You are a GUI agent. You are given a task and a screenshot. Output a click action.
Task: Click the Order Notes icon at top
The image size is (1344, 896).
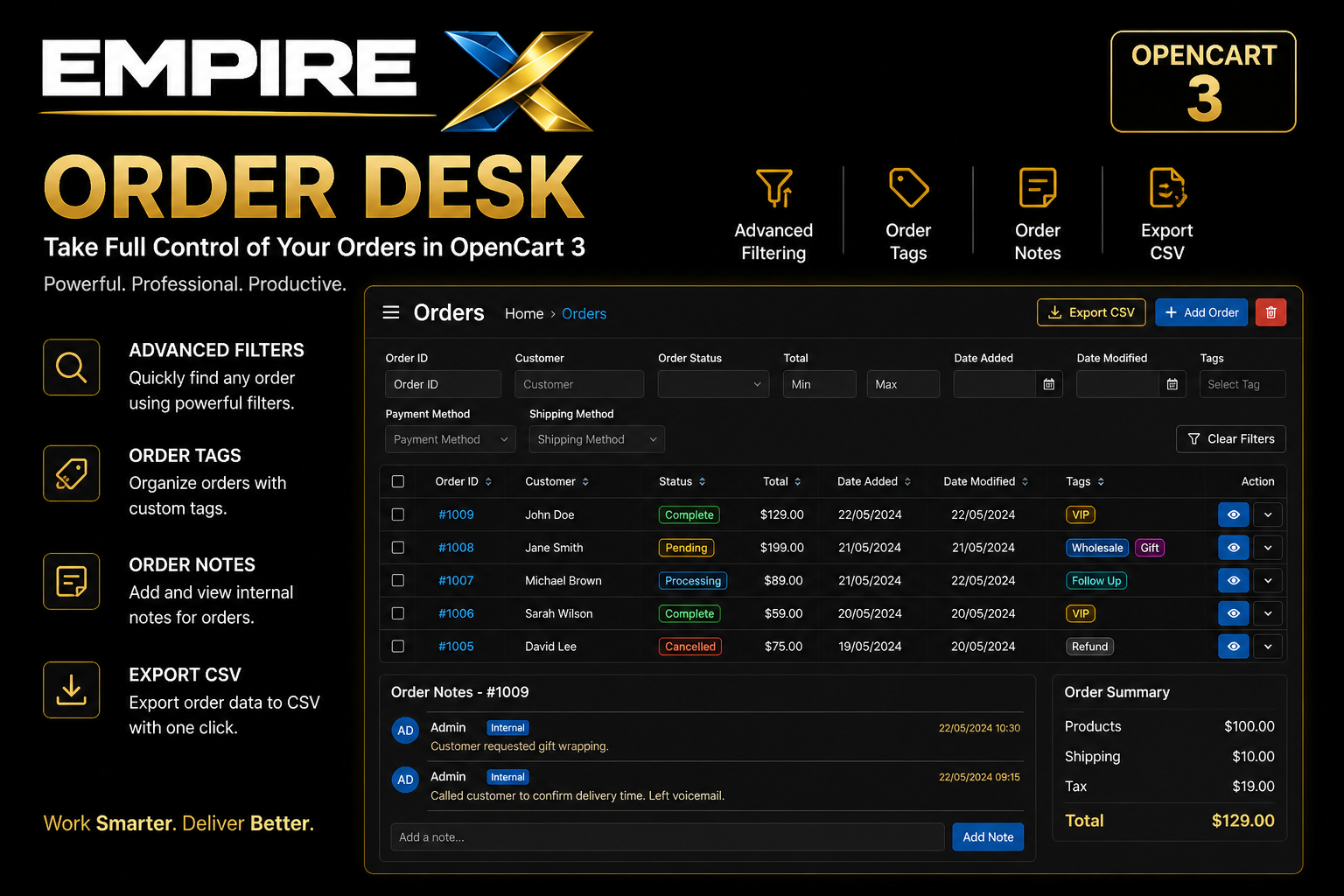(x=1038, y=188)
